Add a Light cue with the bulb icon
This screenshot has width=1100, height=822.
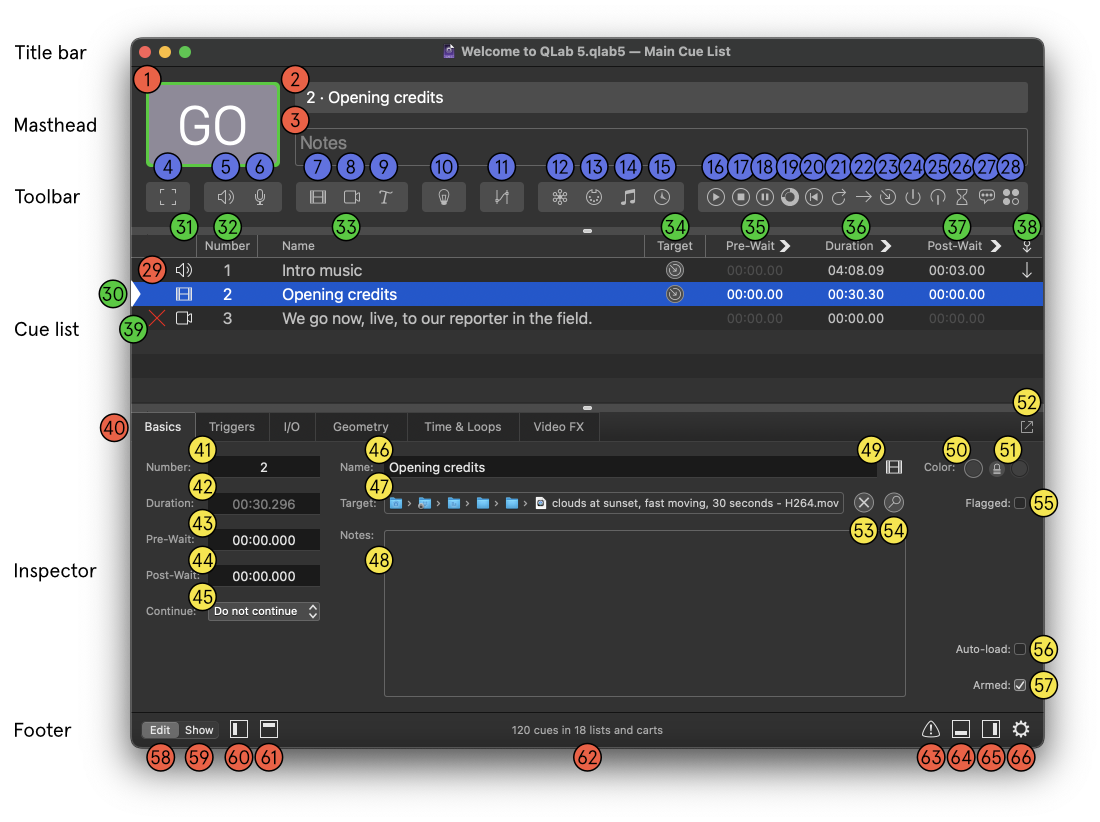point(443,196)
